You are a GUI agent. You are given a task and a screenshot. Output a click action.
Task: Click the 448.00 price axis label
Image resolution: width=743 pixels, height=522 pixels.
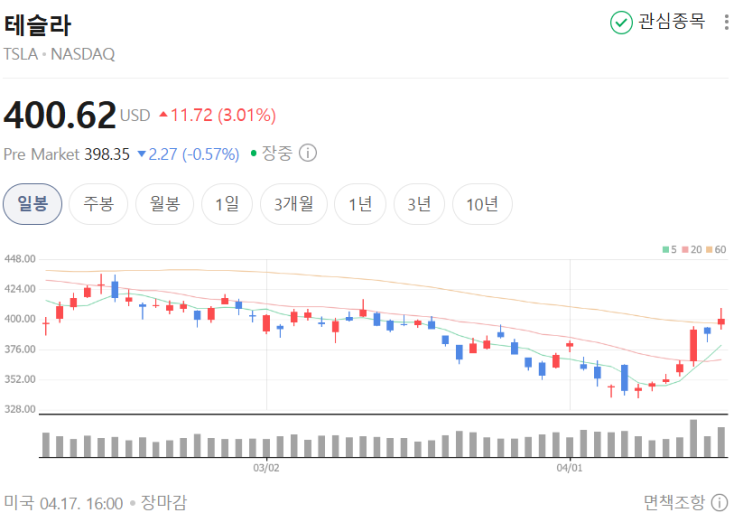point(20,259)
